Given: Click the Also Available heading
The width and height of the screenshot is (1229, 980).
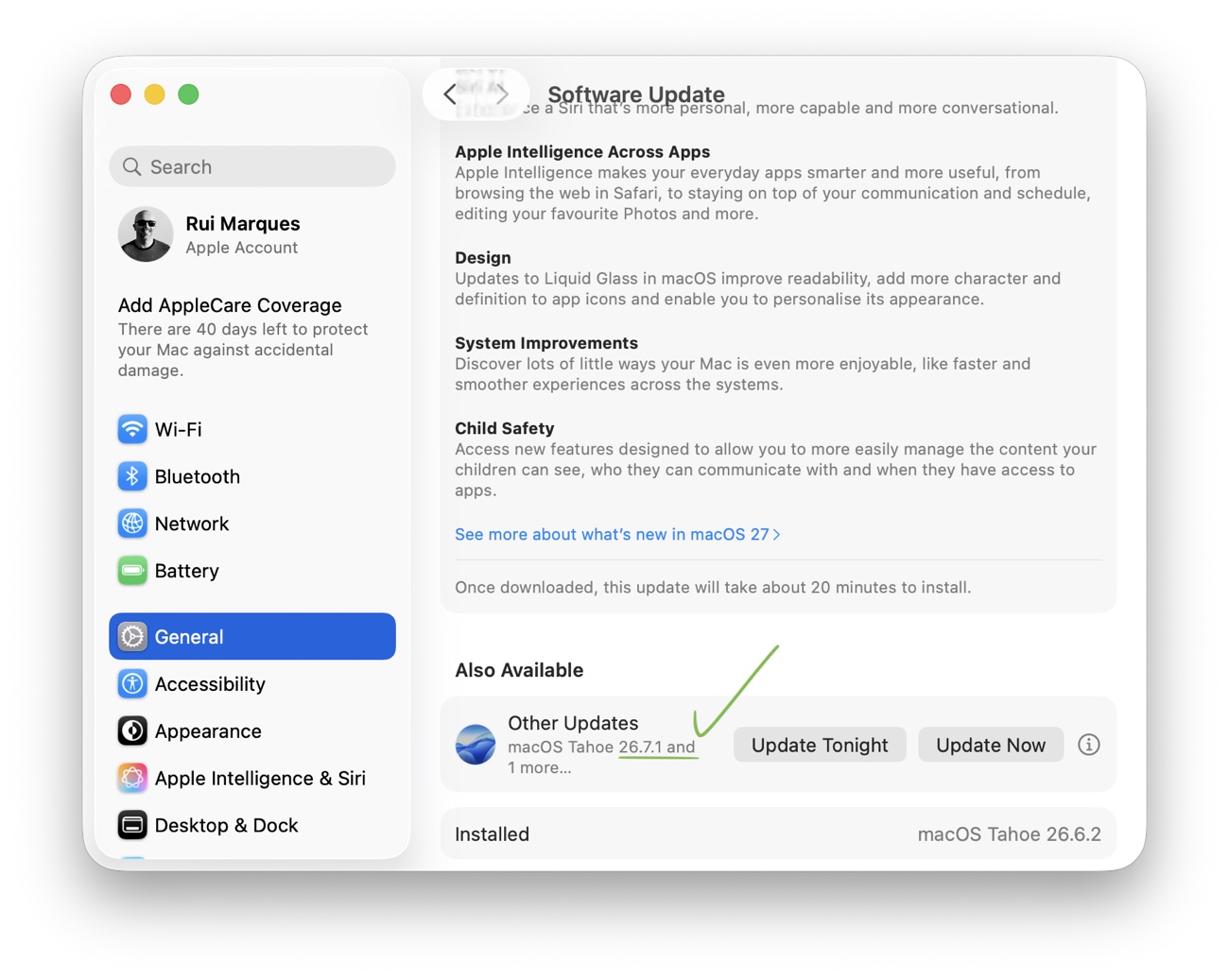Looking at the screenshot, I should click(519, 670).
